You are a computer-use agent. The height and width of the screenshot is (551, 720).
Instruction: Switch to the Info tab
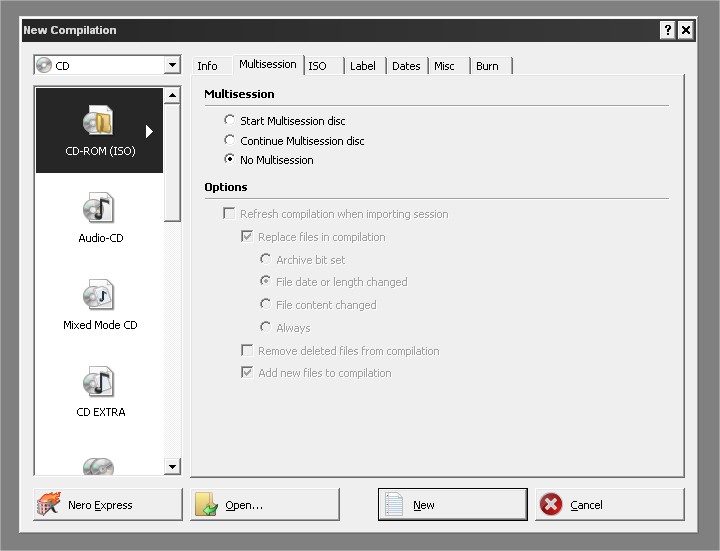pyautogui.click(x=208, y=66)
